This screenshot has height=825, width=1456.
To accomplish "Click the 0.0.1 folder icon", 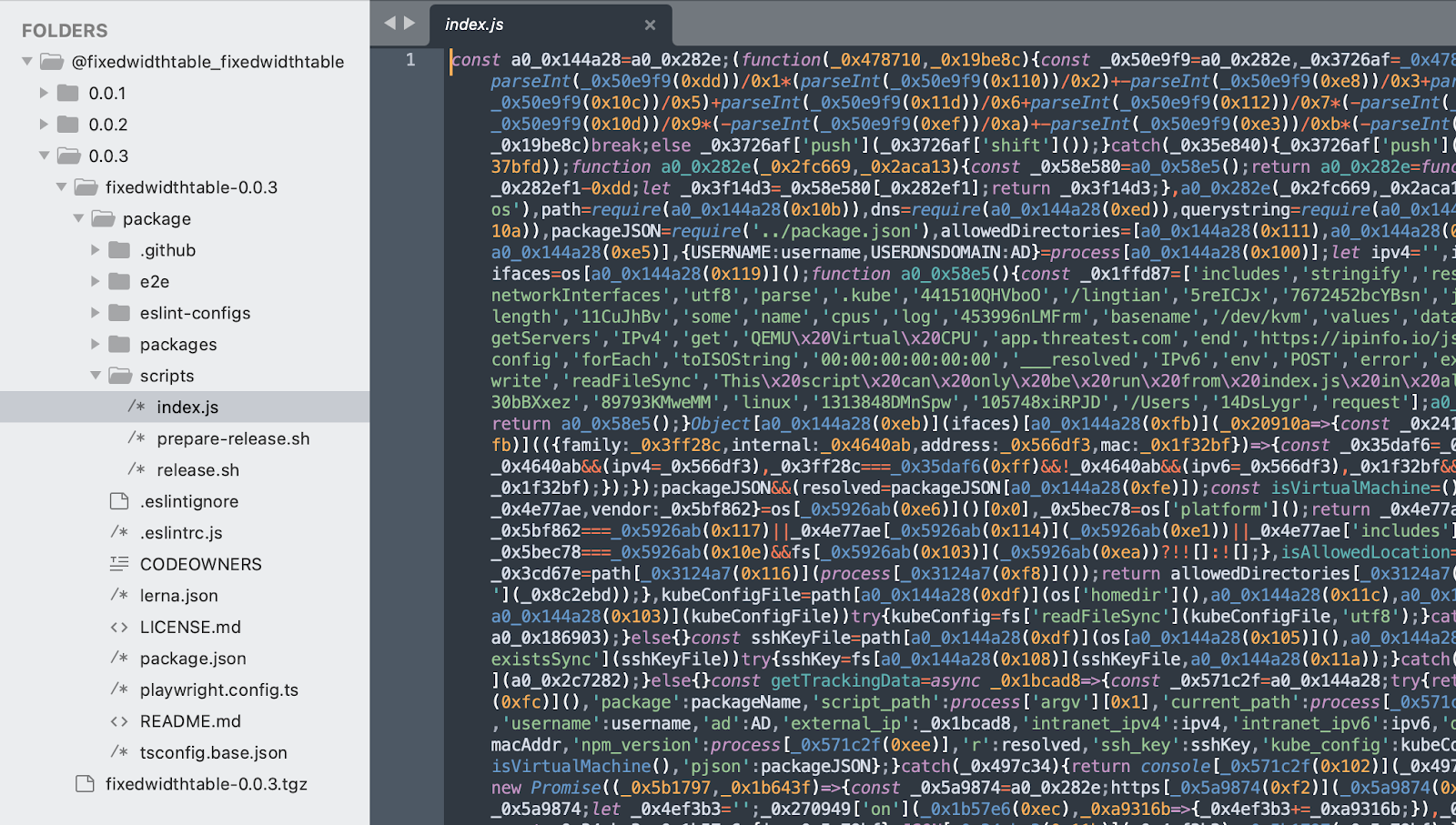I will (x=68, y=93).
